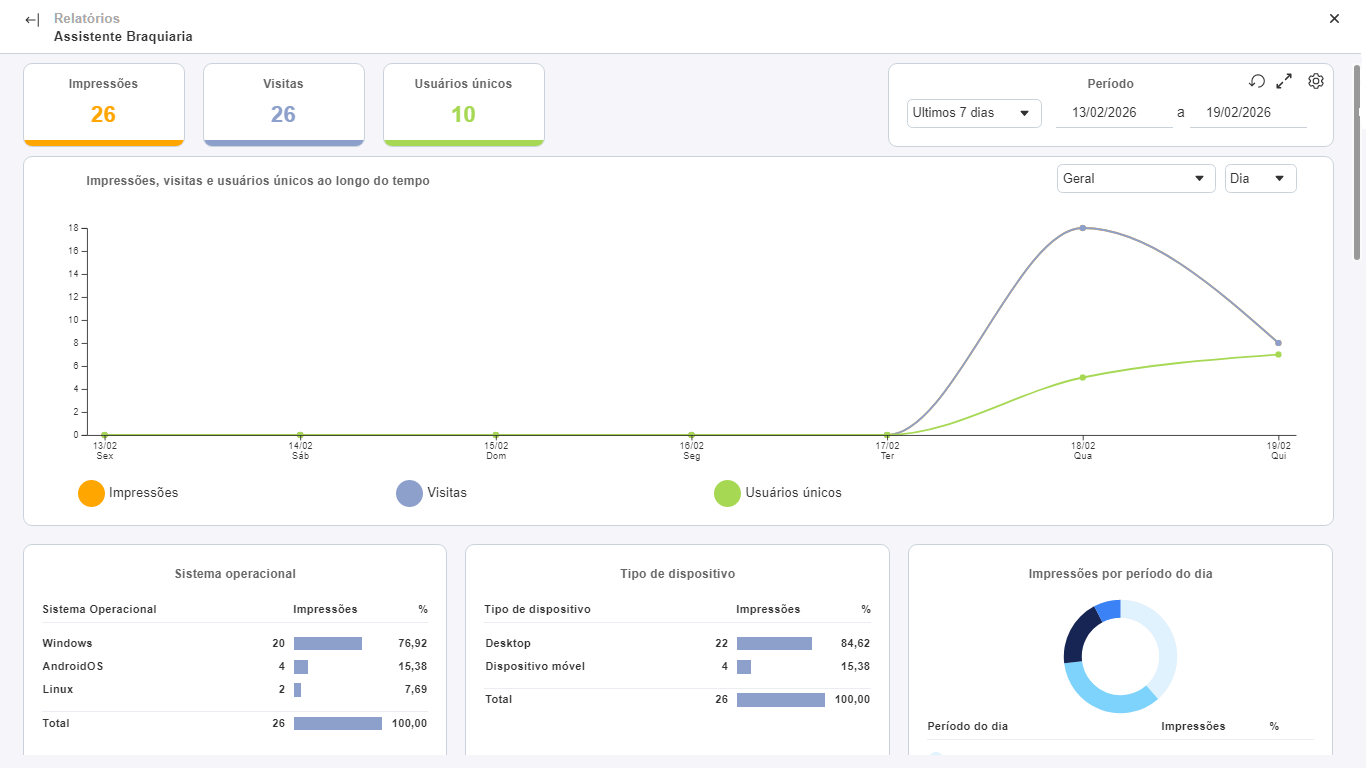Select the Usuários únicos summary card
The height and width of the screenshot is (768, 1366).
tap(464, 105)
